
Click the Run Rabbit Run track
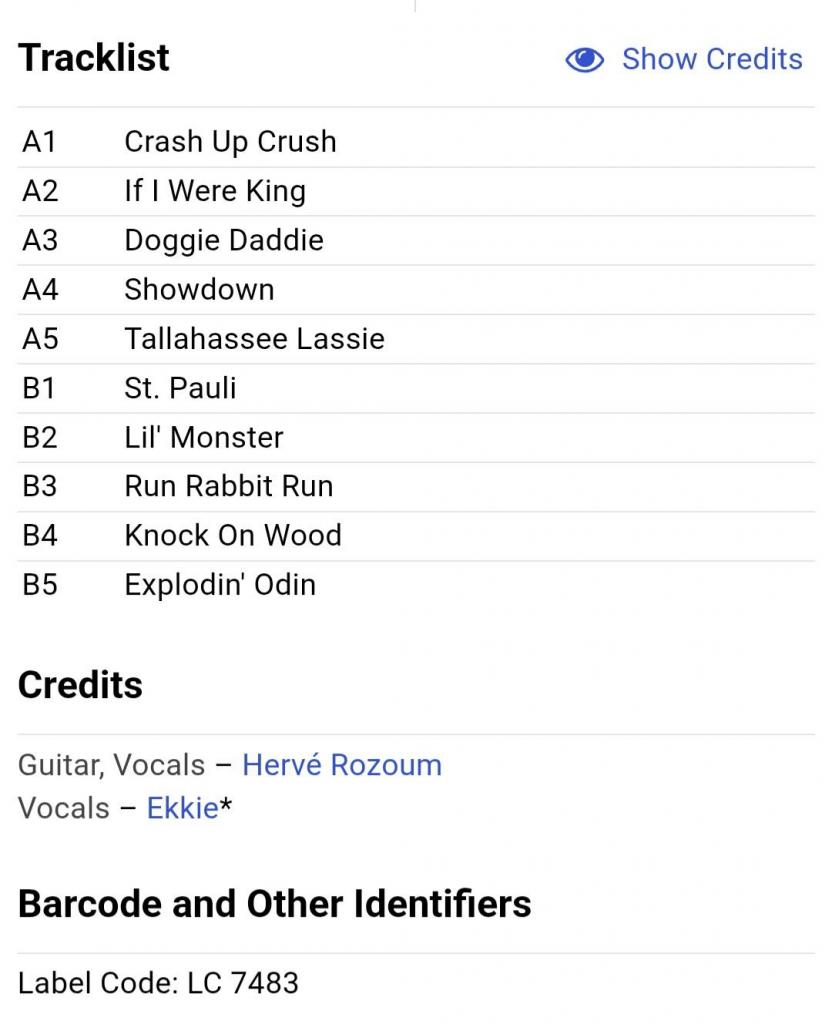click(x=229, y=486)
